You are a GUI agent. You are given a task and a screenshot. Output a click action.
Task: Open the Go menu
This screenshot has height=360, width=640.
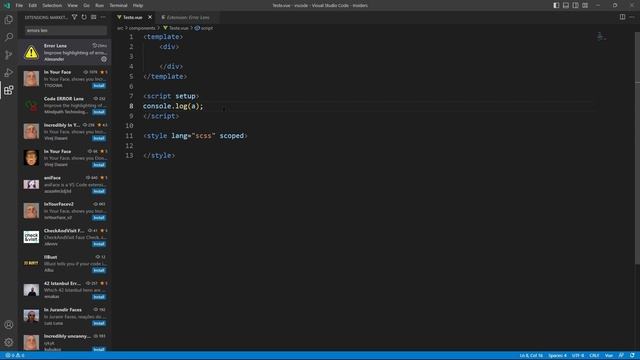click(x=87, y=5)
